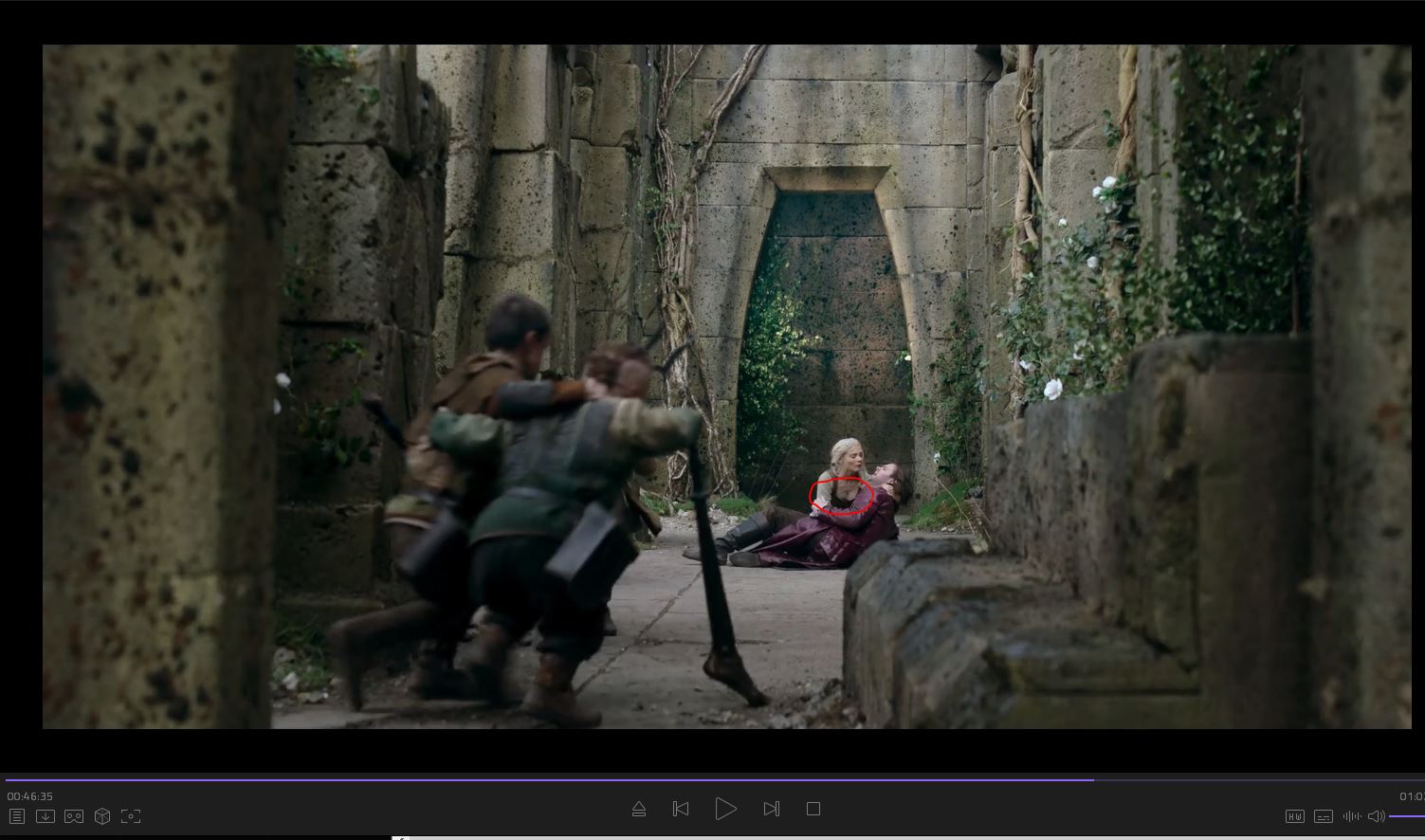Viewport: 1425px width, 840px height.
Task: Skip to the next track
Action: pyautogui.click(x=772, y=809)
